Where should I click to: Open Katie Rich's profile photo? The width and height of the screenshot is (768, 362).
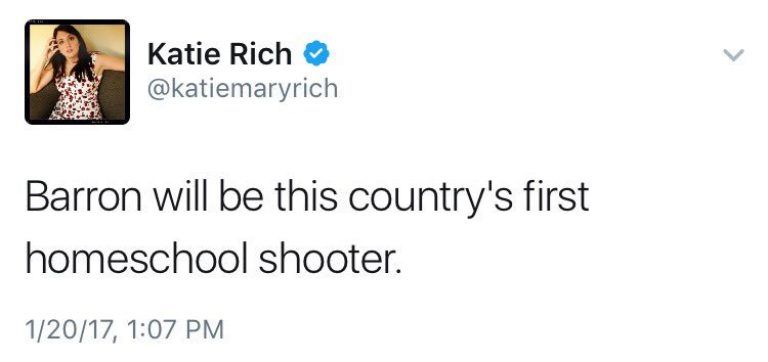coord(77,72)
